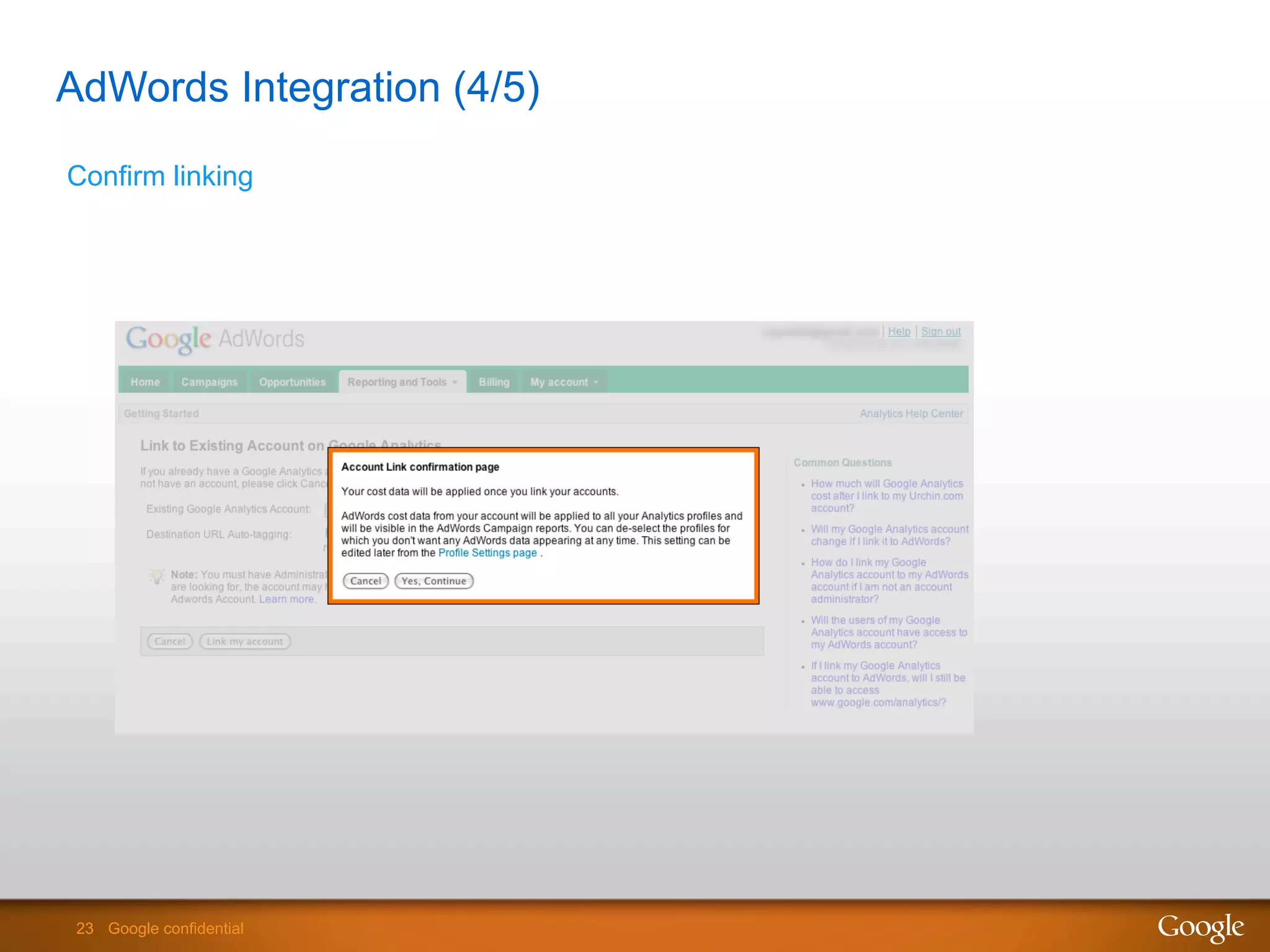This screenshot has height=952, width=1270.
Task: Click the Help link
Action: pyautogui.click(x=899, y=332)
